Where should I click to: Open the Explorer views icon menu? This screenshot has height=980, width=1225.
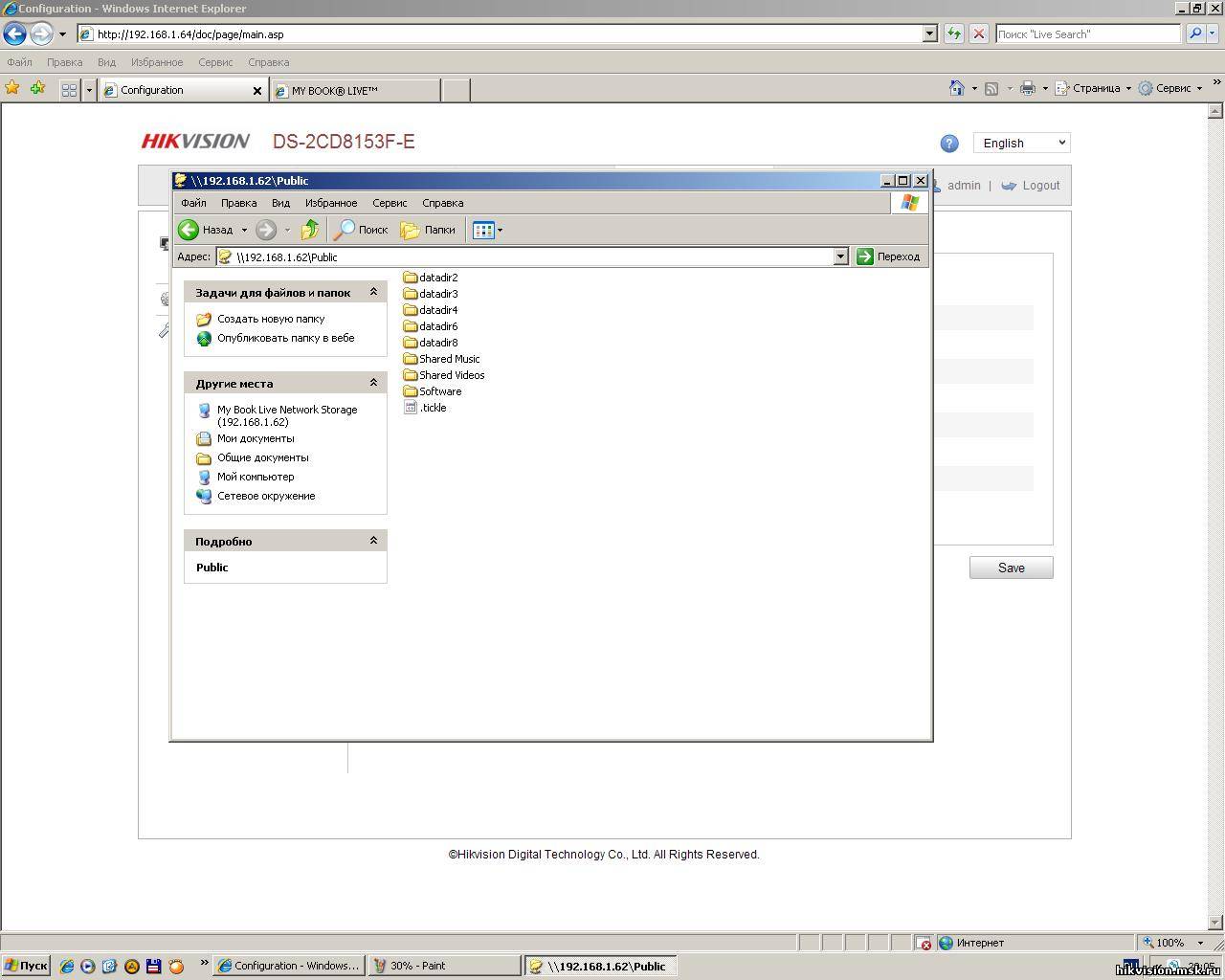point(487,230)
